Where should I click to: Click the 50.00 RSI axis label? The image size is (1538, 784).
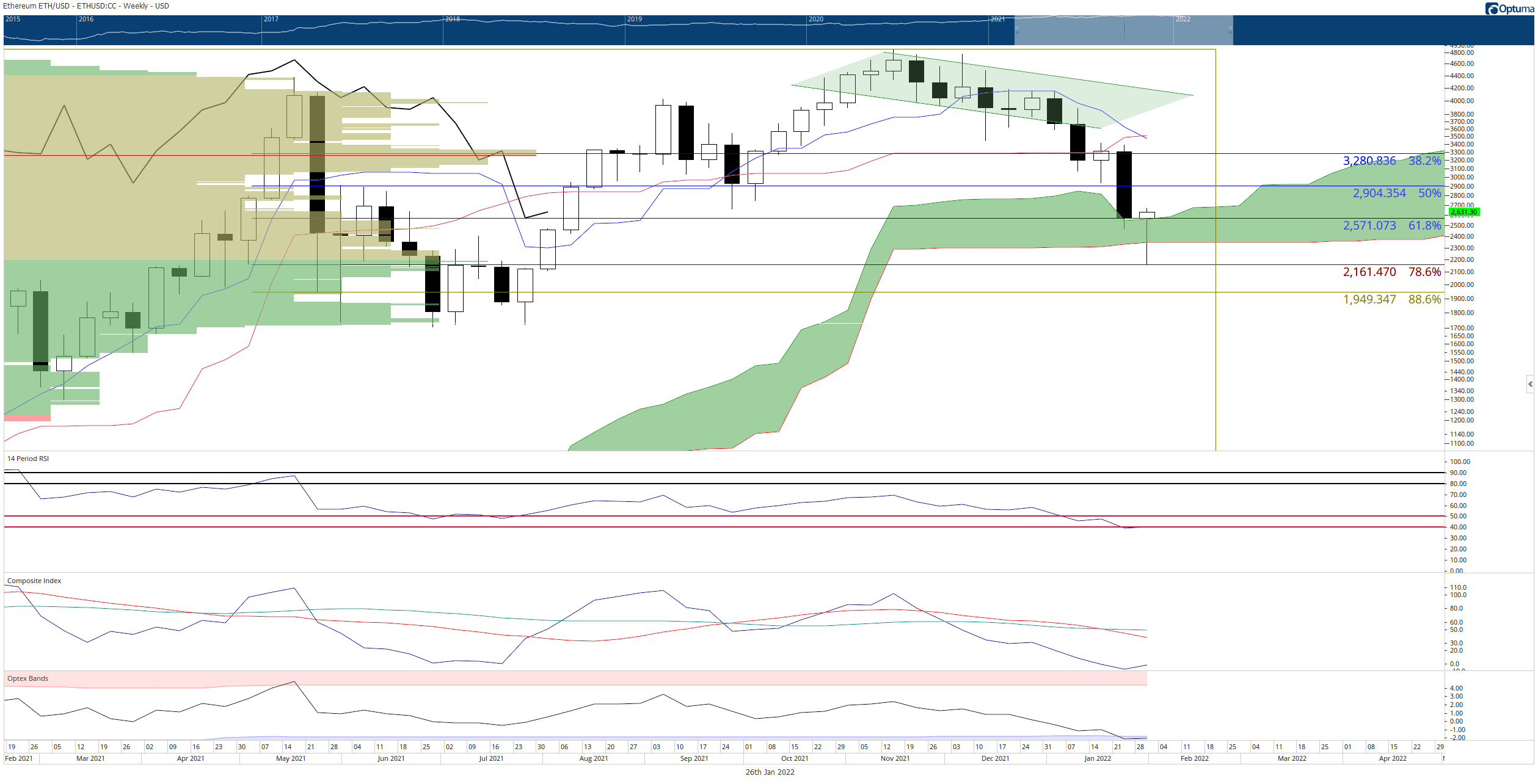tap(1457, 516)
